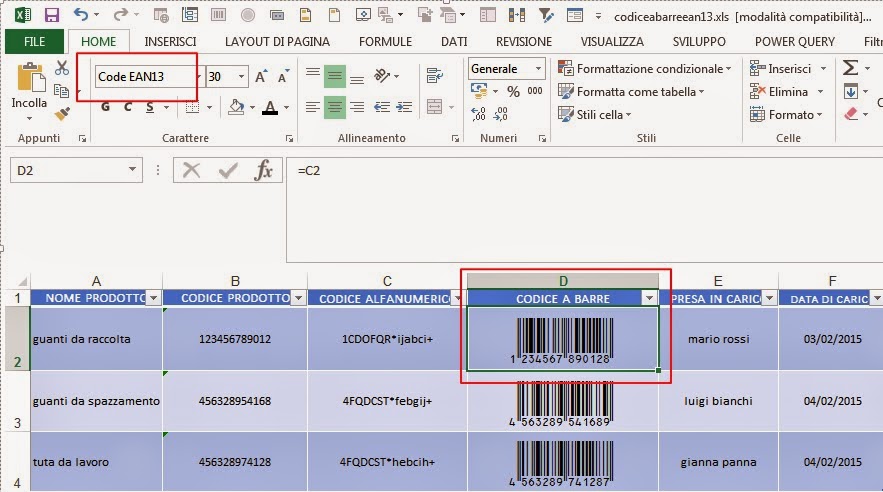Toggle bold G formatting
Screen dimensions: 883x492
coord(105,107)
